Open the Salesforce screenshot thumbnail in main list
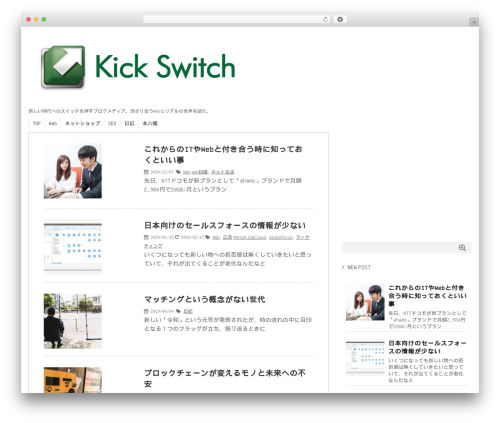 tap(73, 247)
